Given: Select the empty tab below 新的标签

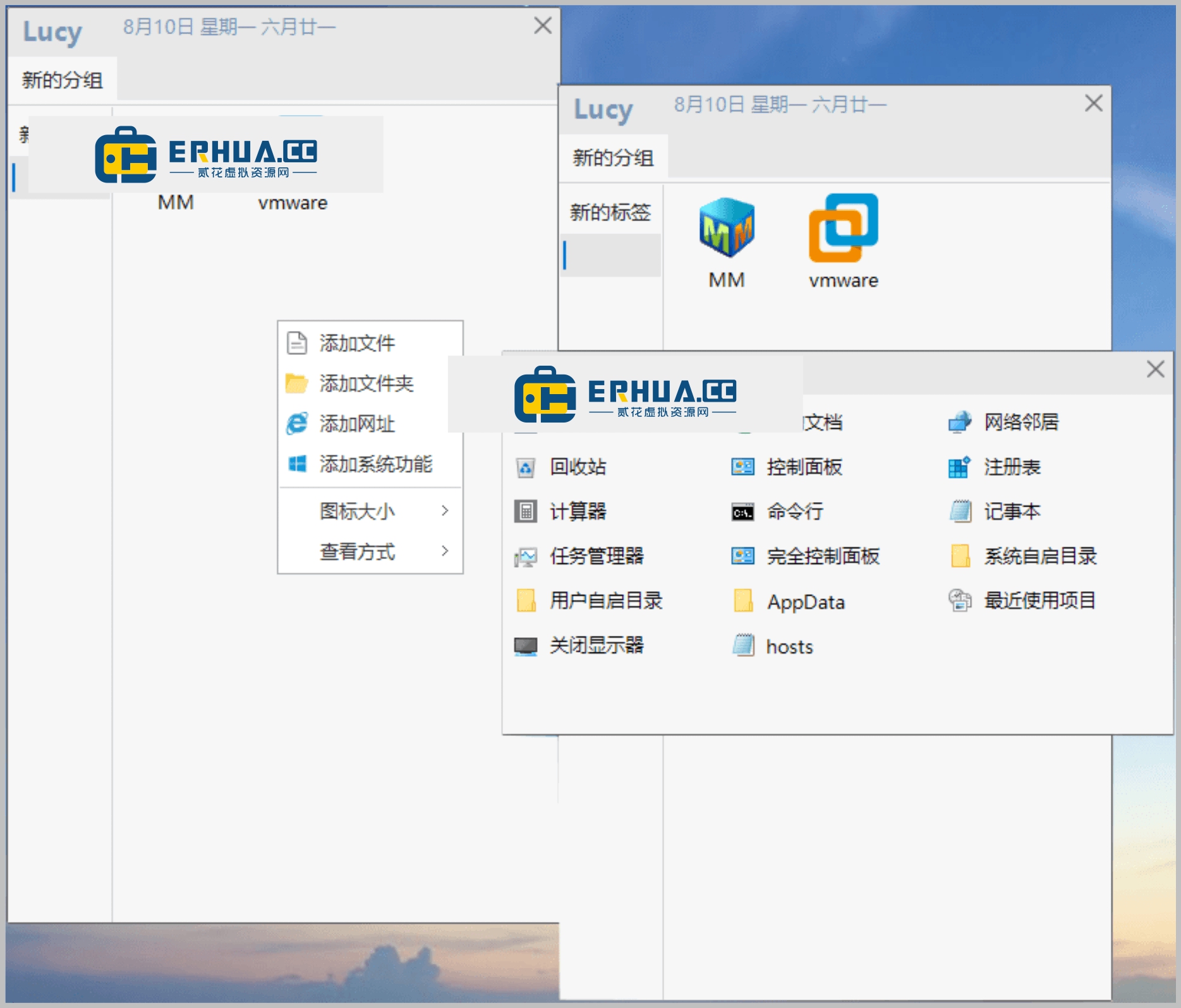Looking at the screenshot, I should coord(610,255).
